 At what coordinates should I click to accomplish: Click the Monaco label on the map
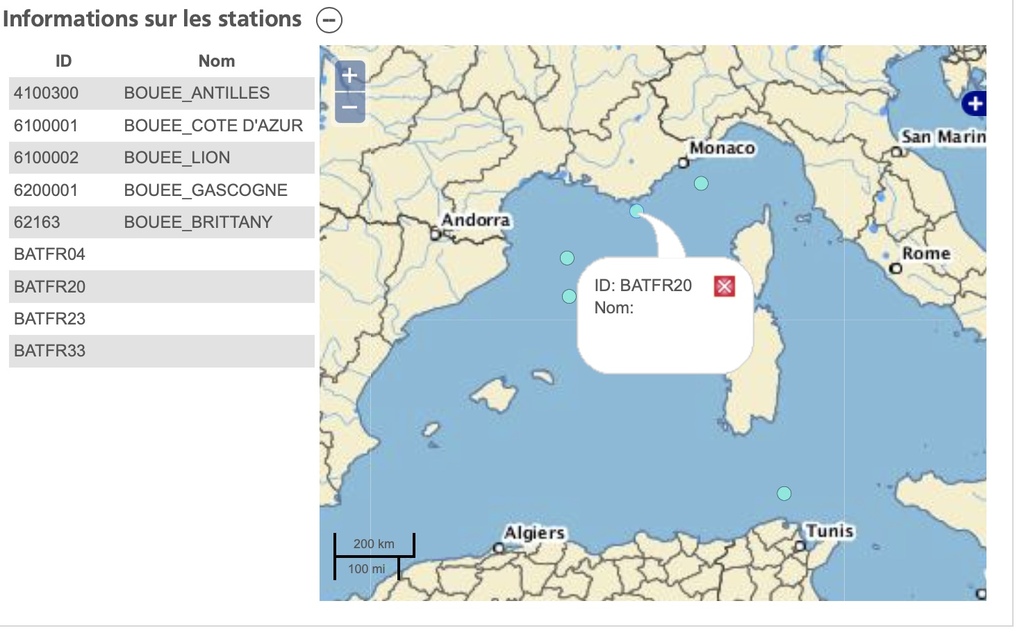tap(722, 148)
